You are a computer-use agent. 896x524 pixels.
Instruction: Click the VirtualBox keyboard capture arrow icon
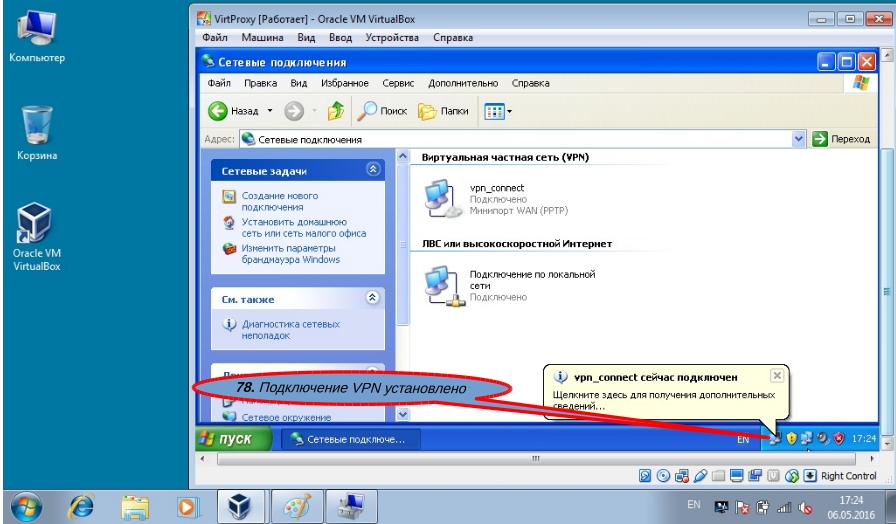(810, 475)
